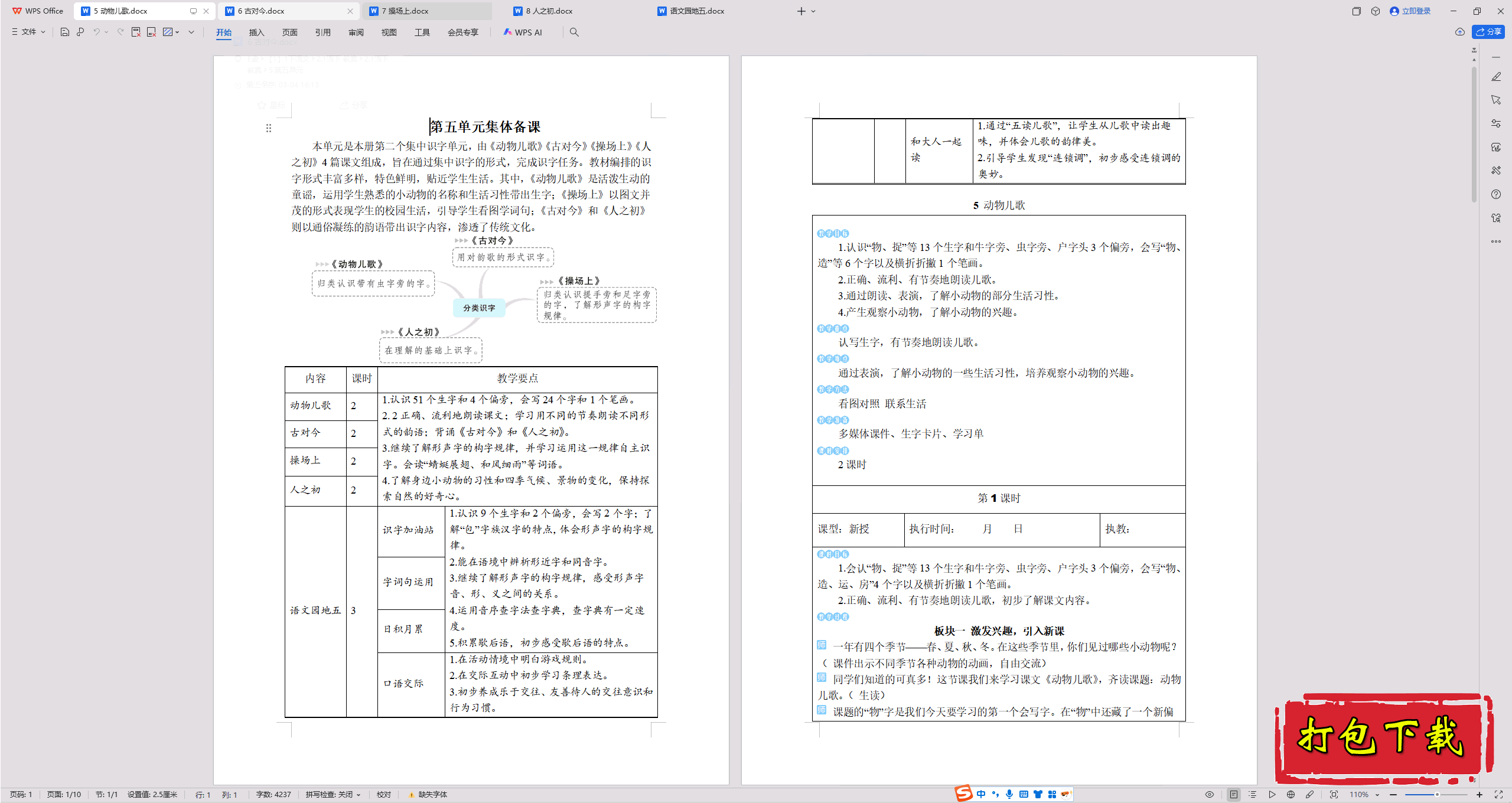The height and width of the screenshot is (803, 1512).
Task: Select the 会员专享 ribbon tab
Action: pos(463,32)
